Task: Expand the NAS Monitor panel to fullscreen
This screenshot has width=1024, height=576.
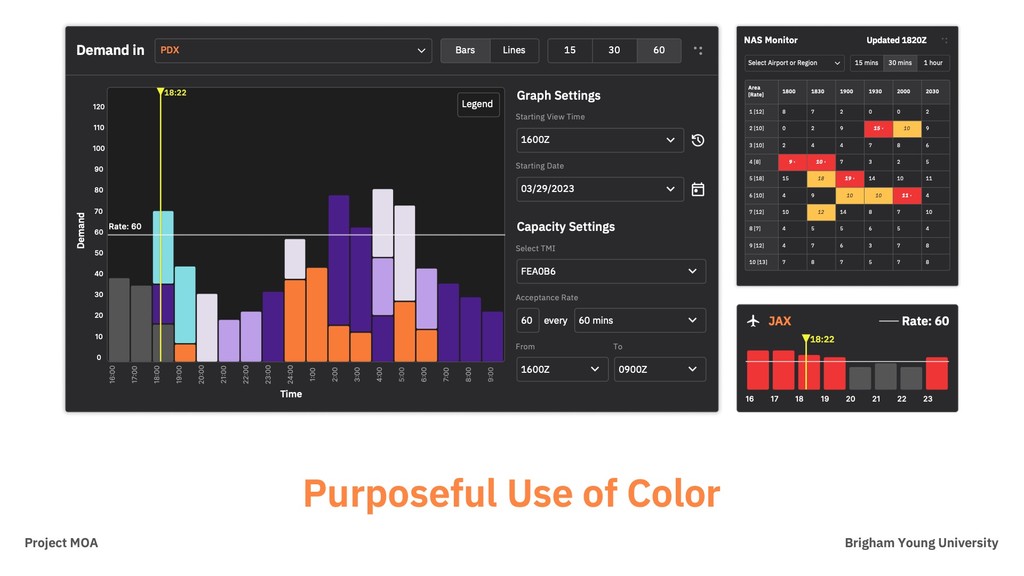Action: point(944,40)
